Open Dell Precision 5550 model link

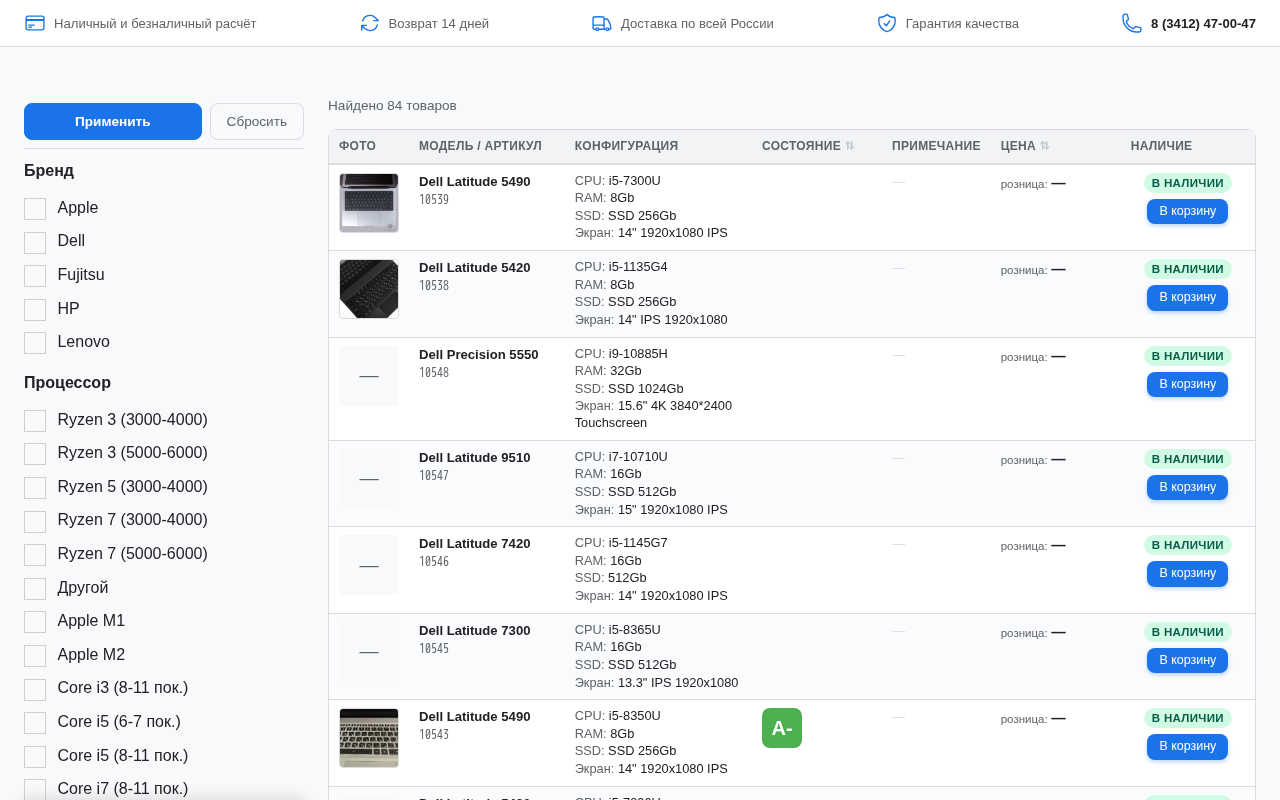[479, 355]
